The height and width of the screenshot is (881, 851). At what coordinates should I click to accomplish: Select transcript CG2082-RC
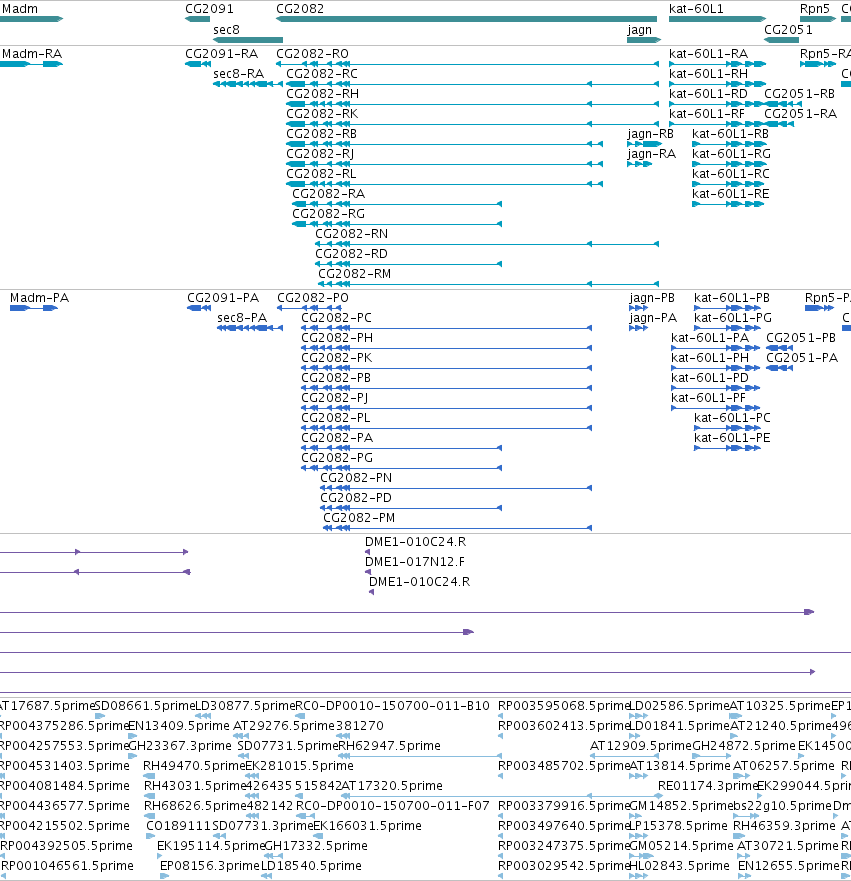click(x=322, y=74)
